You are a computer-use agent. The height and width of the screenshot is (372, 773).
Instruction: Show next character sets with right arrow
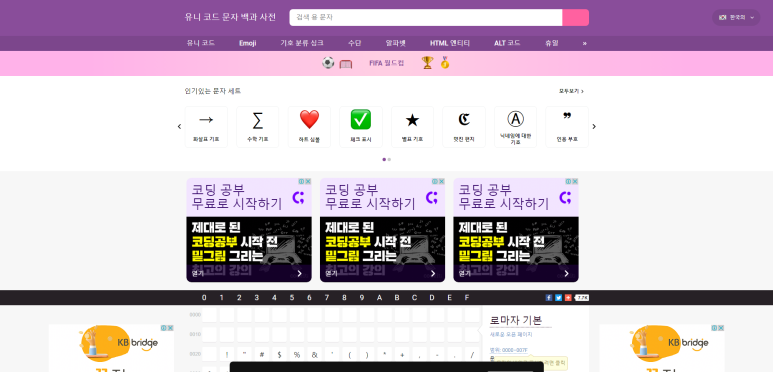[x=594, y=127]
